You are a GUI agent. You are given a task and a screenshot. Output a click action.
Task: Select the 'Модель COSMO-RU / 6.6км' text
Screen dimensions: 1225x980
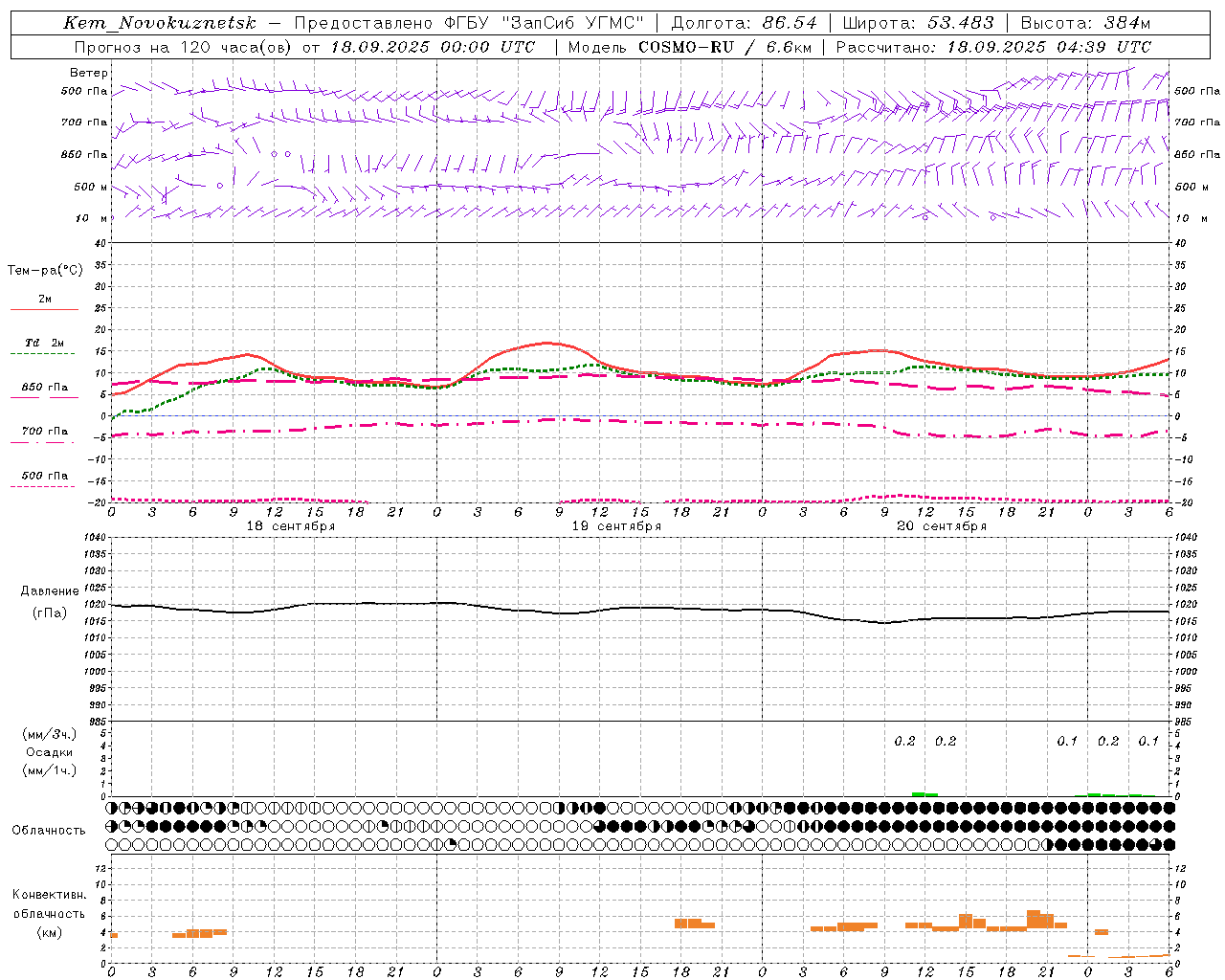(689, 47)
